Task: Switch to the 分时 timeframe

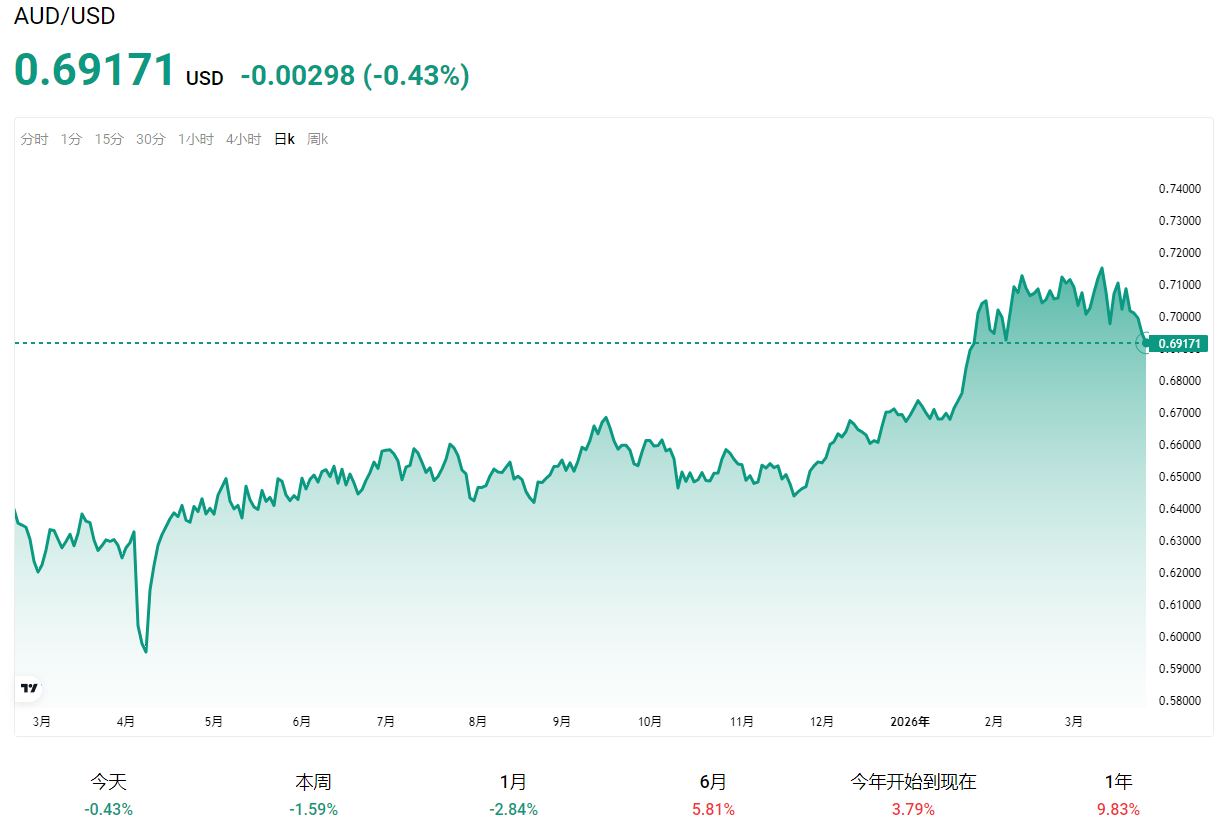Action: 34,140
